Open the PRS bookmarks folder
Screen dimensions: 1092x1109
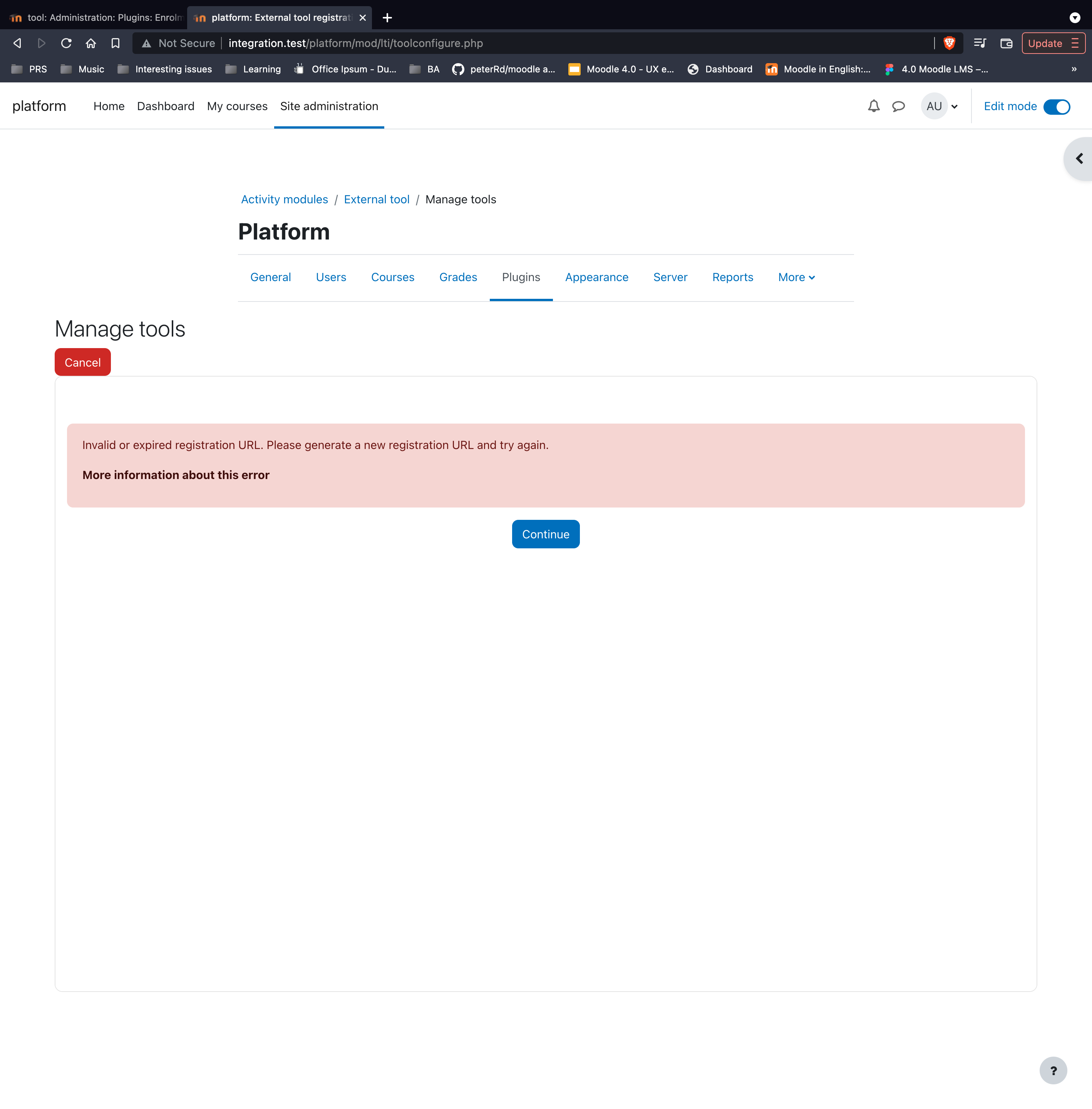[x=29, y=69]
